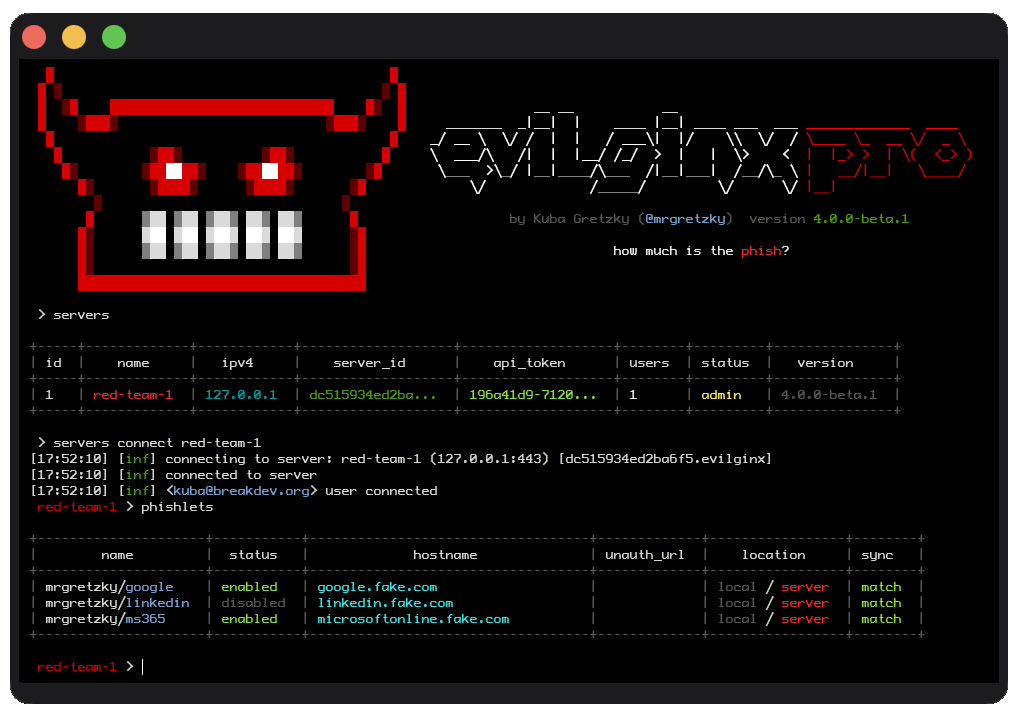Expand the truncated server_id value
The image size is (1014, 710).
coord(375,394)
